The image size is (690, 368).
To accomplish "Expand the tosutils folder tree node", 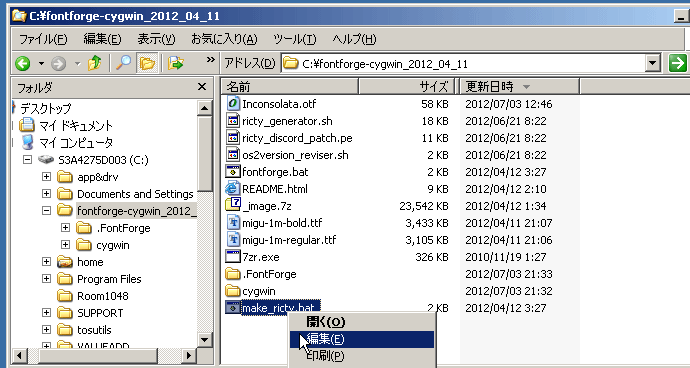I will coord(46,330).
